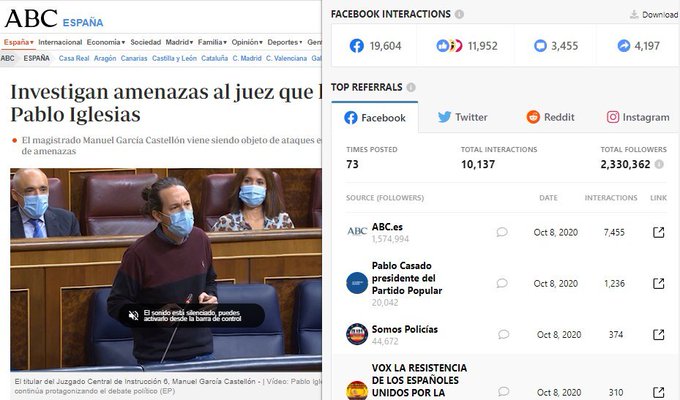Open external link for the Pablo Casado post
This screenshot has height=400, width=680.
click(658, 283)
